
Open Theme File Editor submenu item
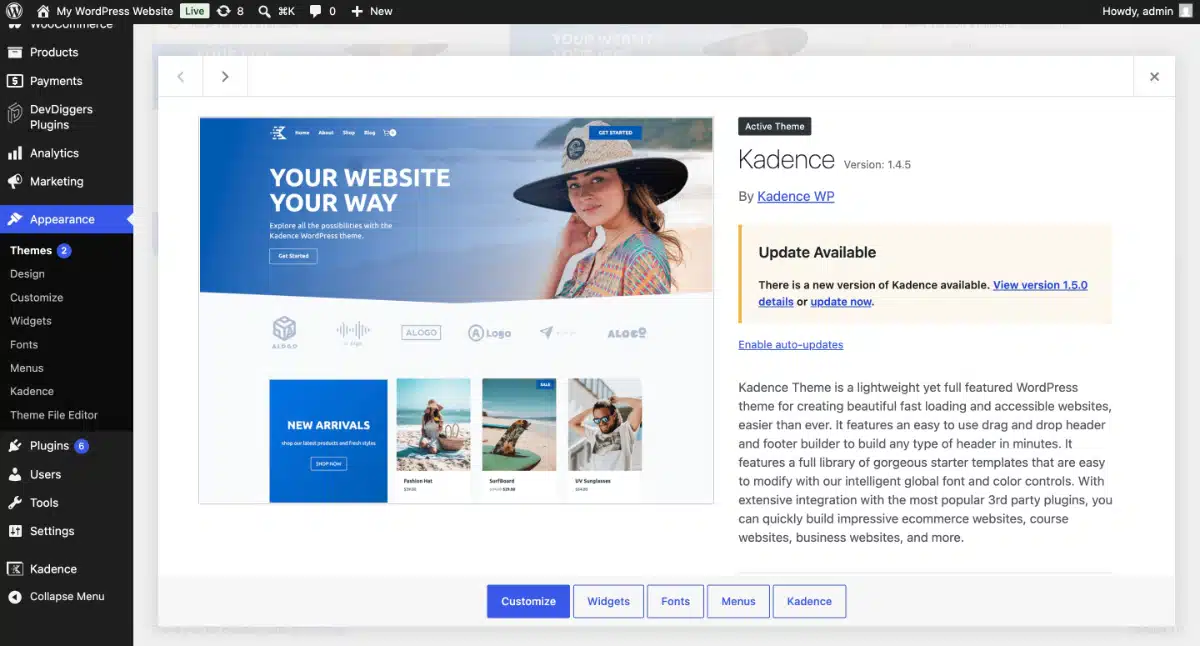point(54,415)
